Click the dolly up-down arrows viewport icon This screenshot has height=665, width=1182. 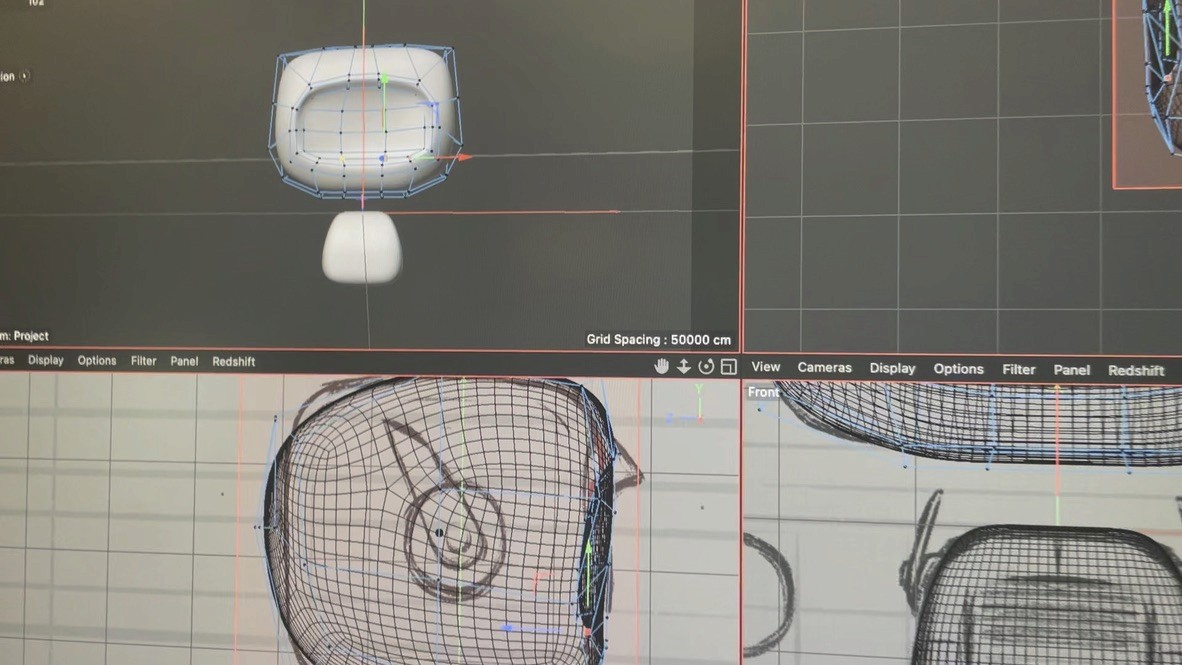[x=684, y=366]
